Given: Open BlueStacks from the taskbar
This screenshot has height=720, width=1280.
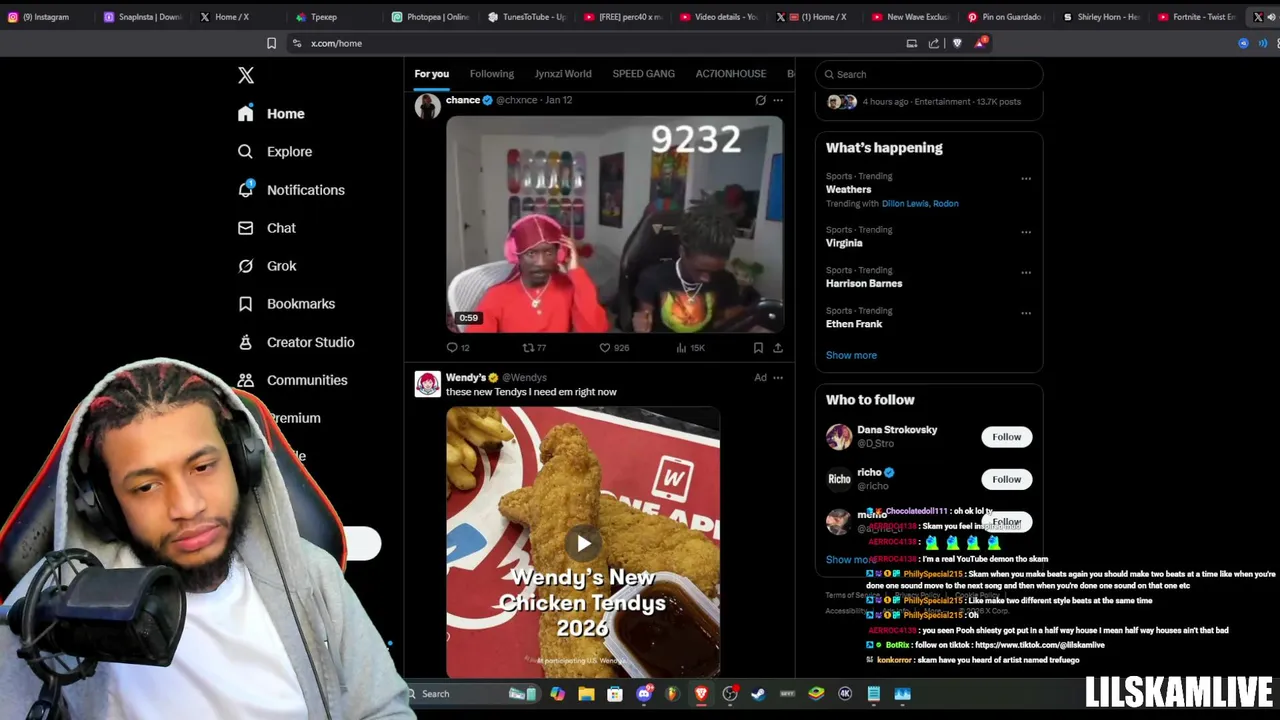Looking at the screenshot, I should point(816,694).
